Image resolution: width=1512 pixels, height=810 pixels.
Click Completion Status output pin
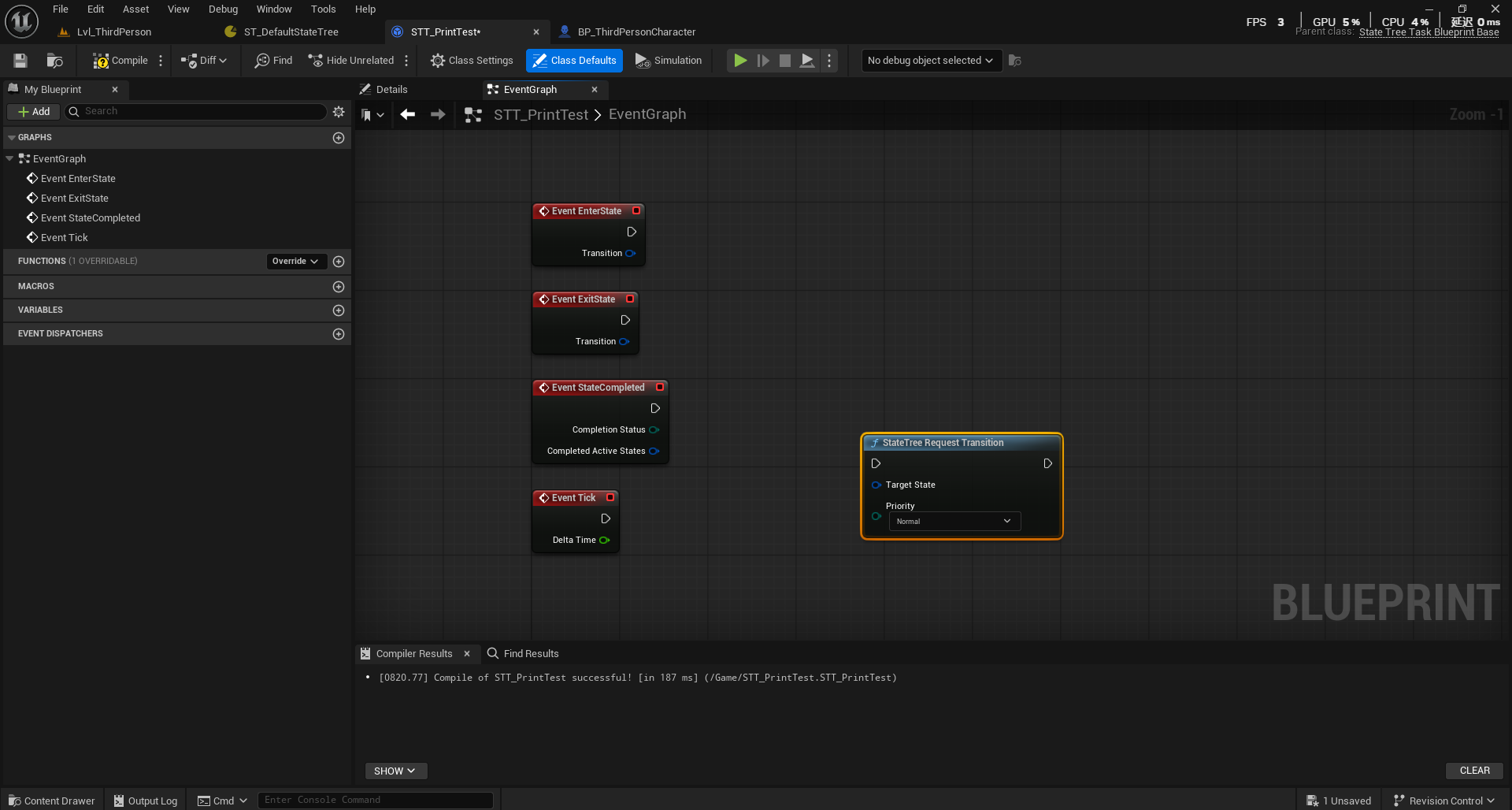654,430
